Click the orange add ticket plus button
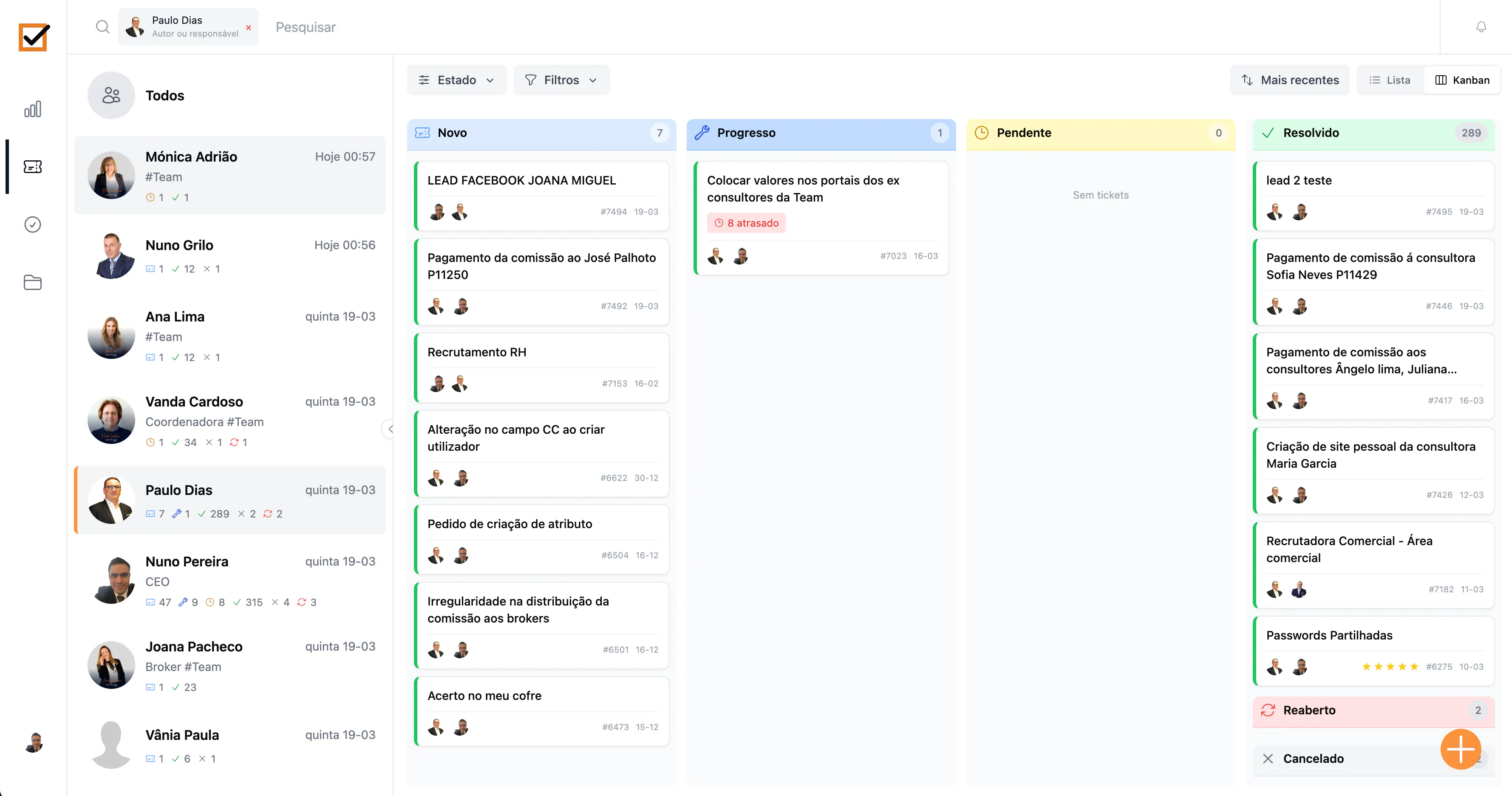Viewport: 1512px width, 796px height. (1461, 749)
